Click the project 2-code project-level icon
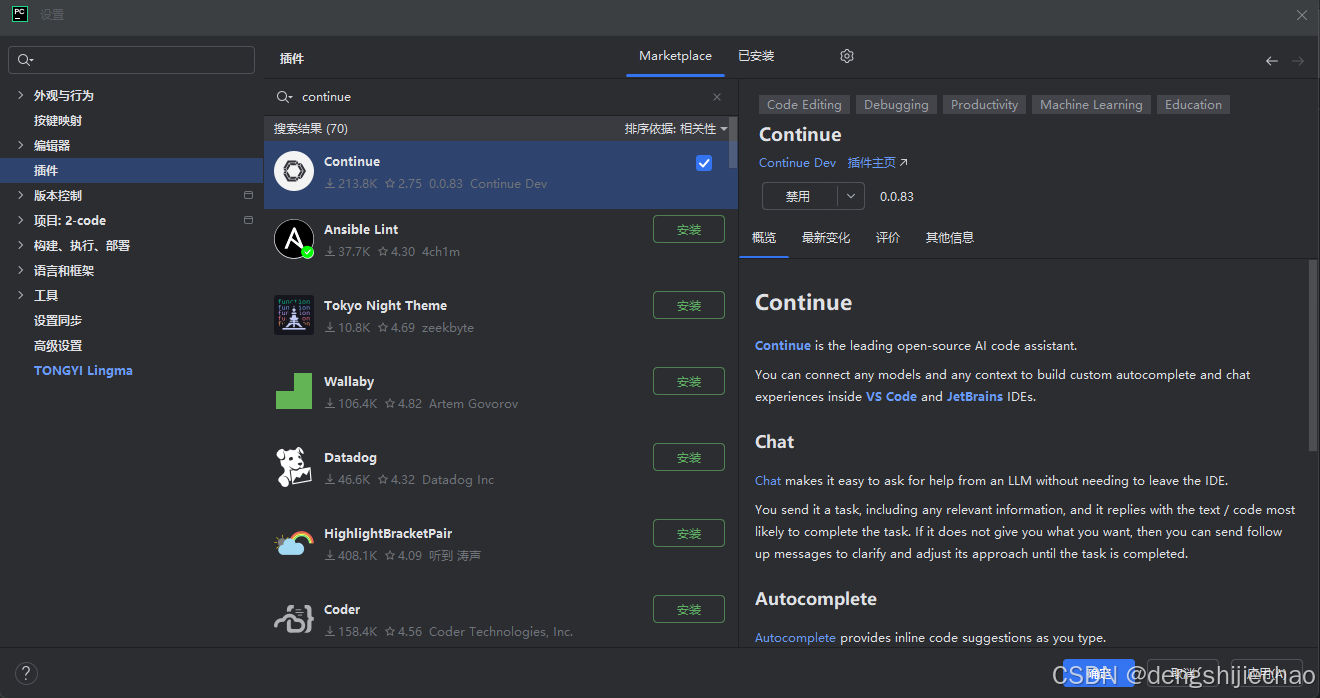Image resolution: width=1320 pixels, height=698 pixels. point(248,220)
